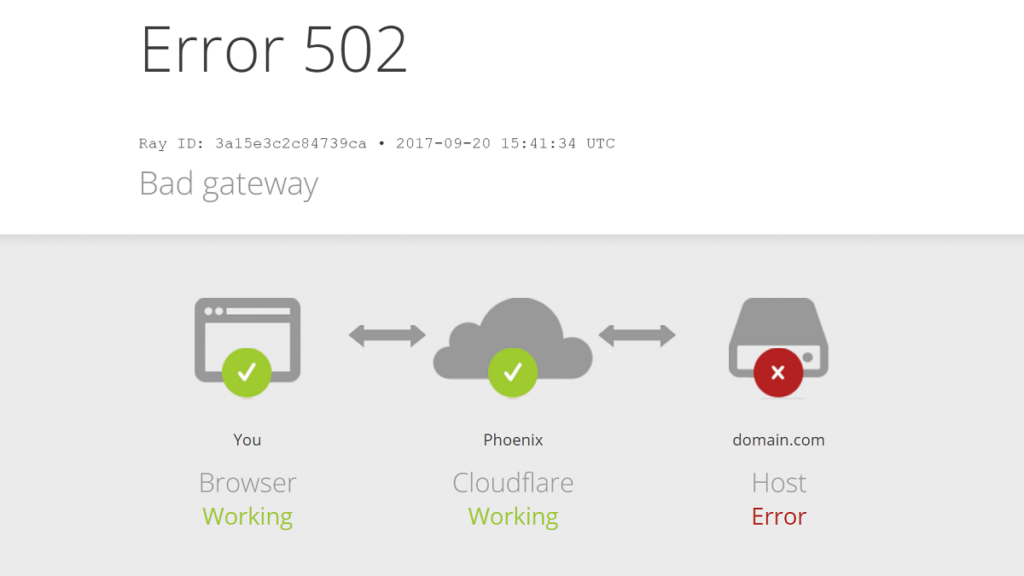Click the arrow between cloud and host
The image size is (1024, 576).
pos(637,336)
